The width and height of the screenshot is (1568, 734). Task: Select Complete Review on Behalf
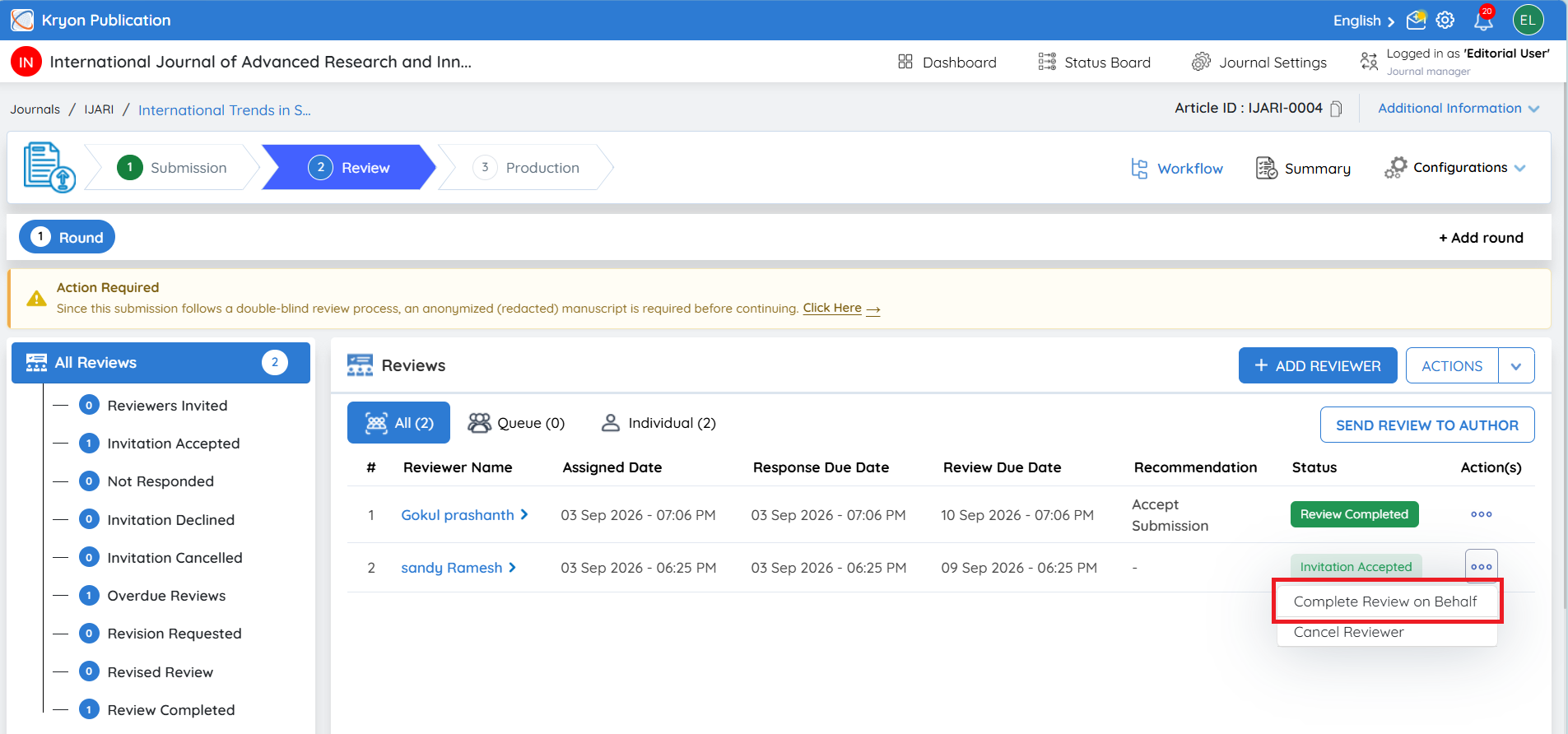pyautogui.click(x=1386, y=602)
